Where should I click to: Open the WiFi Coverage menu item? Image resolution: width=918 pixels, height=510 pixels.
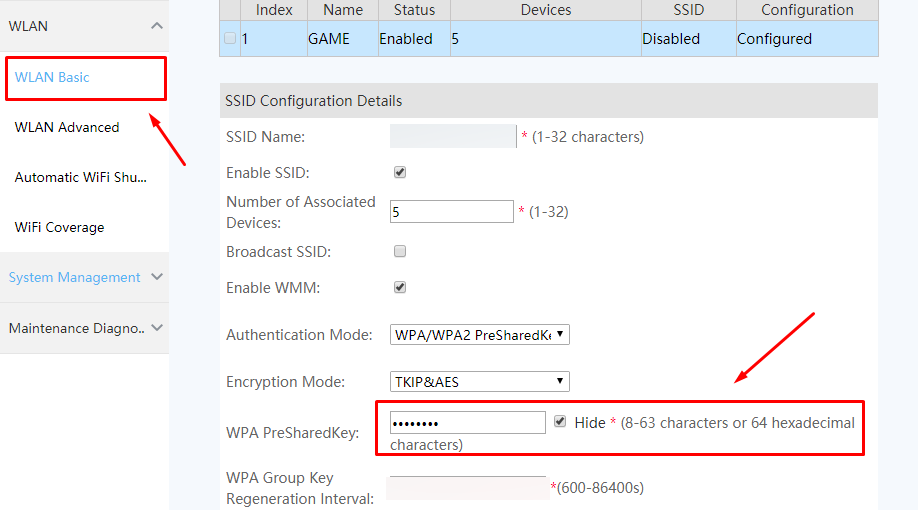(59, 227)
